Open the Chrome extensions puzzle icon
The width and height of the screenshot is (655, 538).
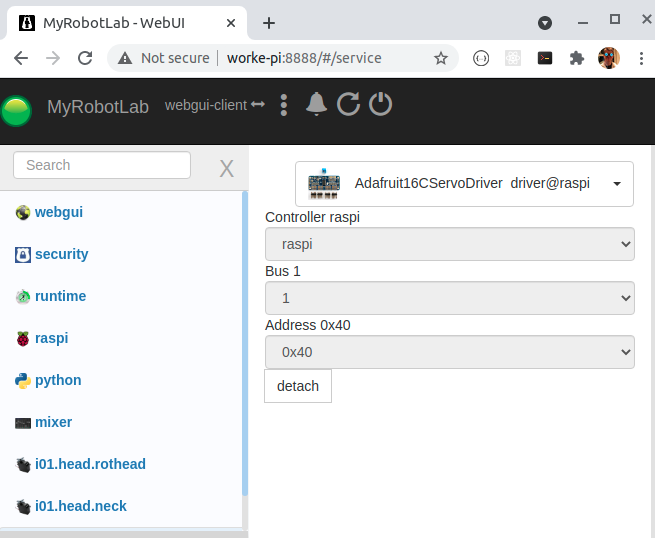coord(576,58)
